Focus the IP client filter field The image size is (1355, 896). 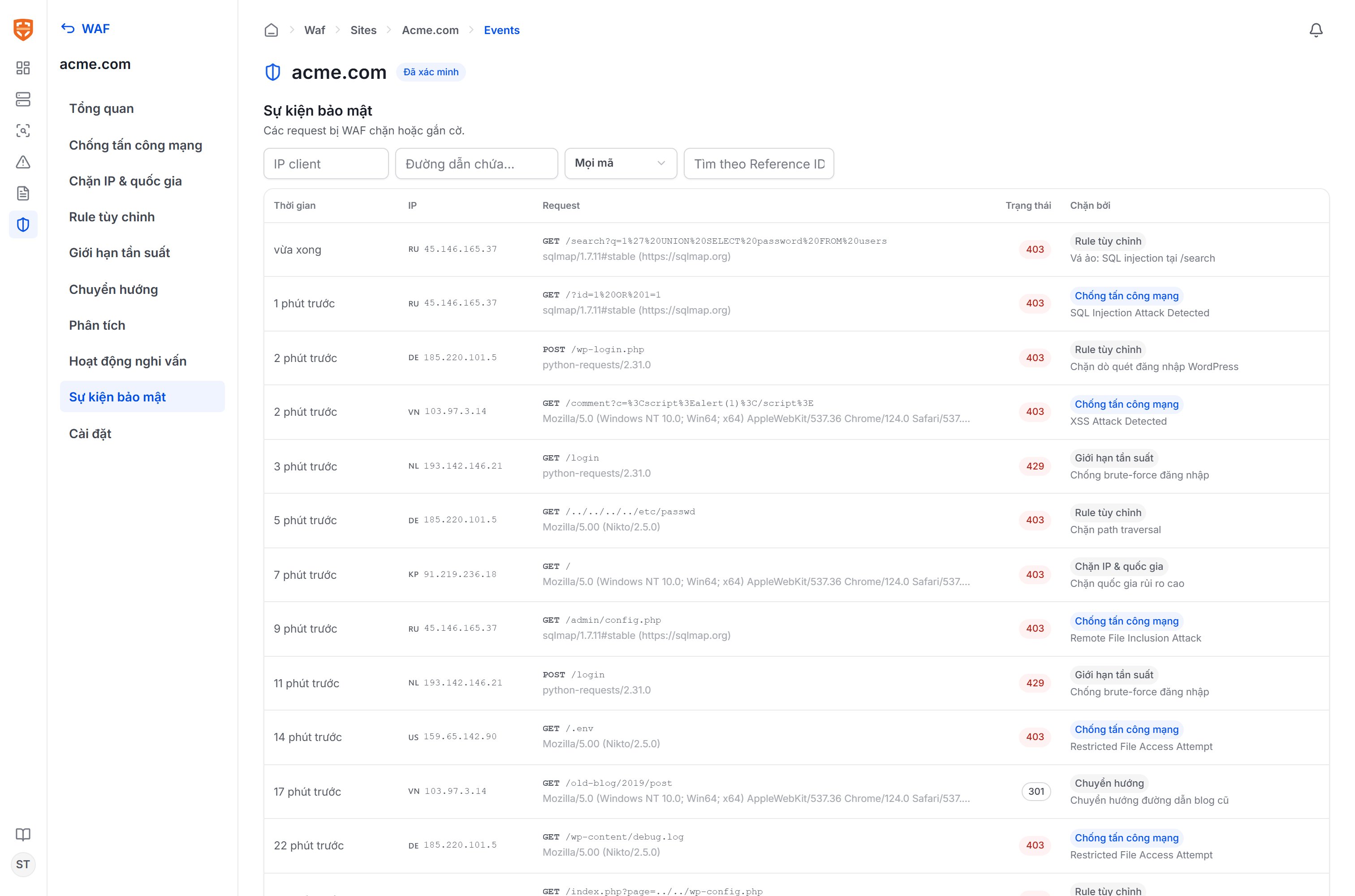point(326,164)
